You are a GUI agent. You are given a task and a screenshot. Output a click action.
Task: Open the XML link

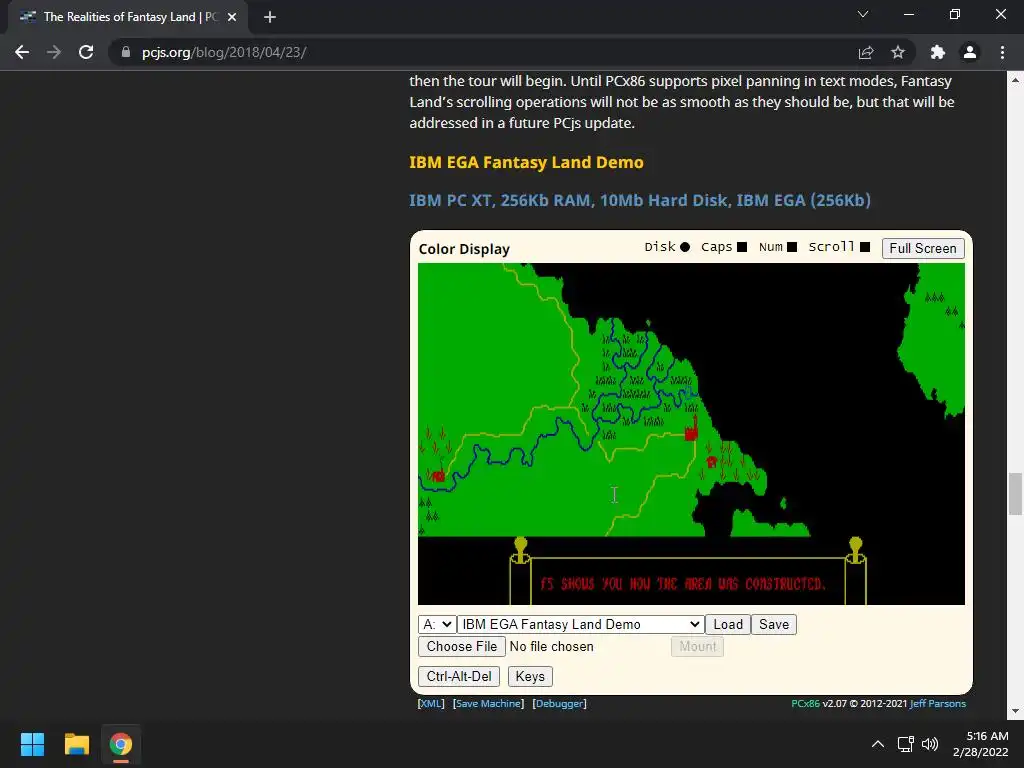431,703
